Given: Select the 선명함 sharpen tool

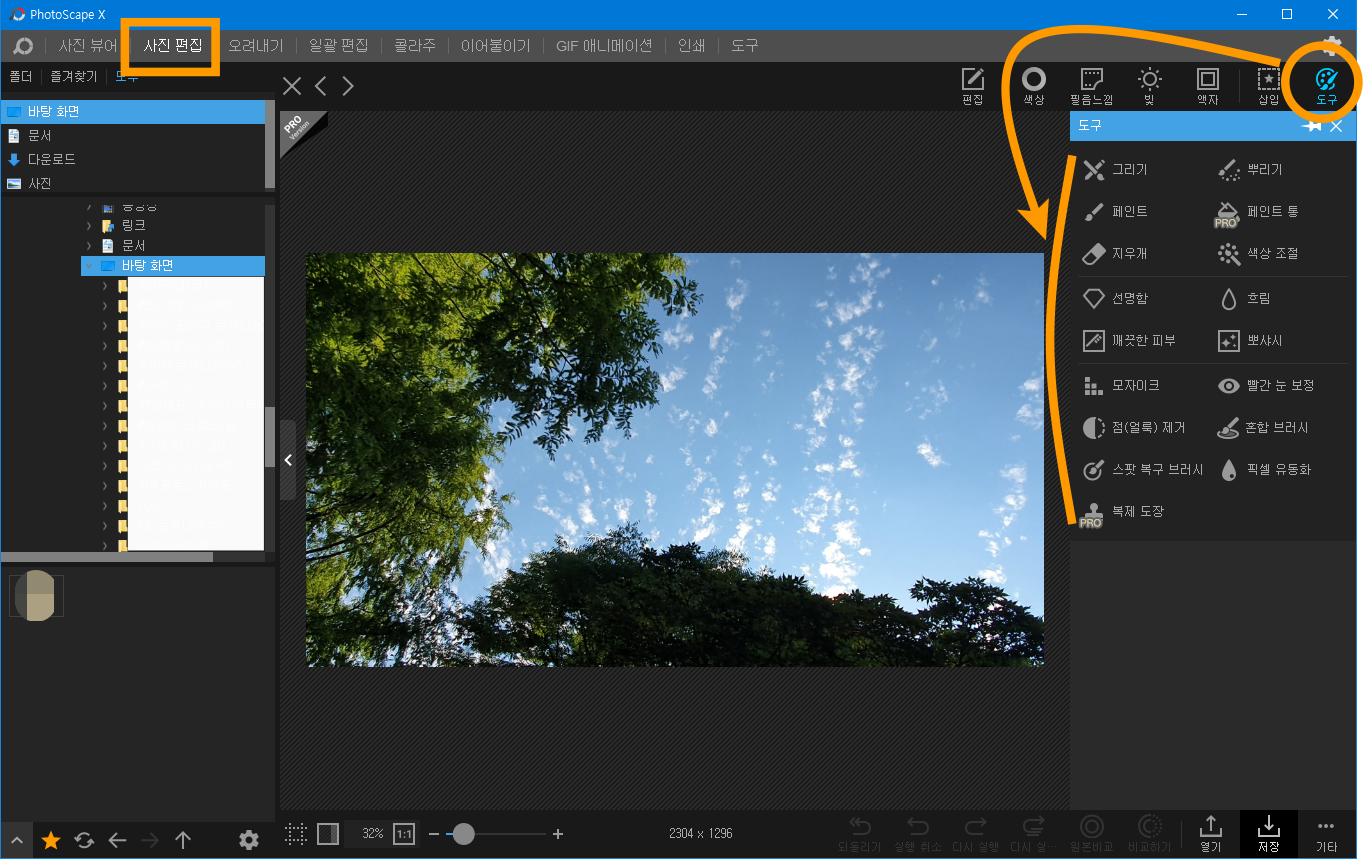Looking at the screenshot, I should [1116, 299].
